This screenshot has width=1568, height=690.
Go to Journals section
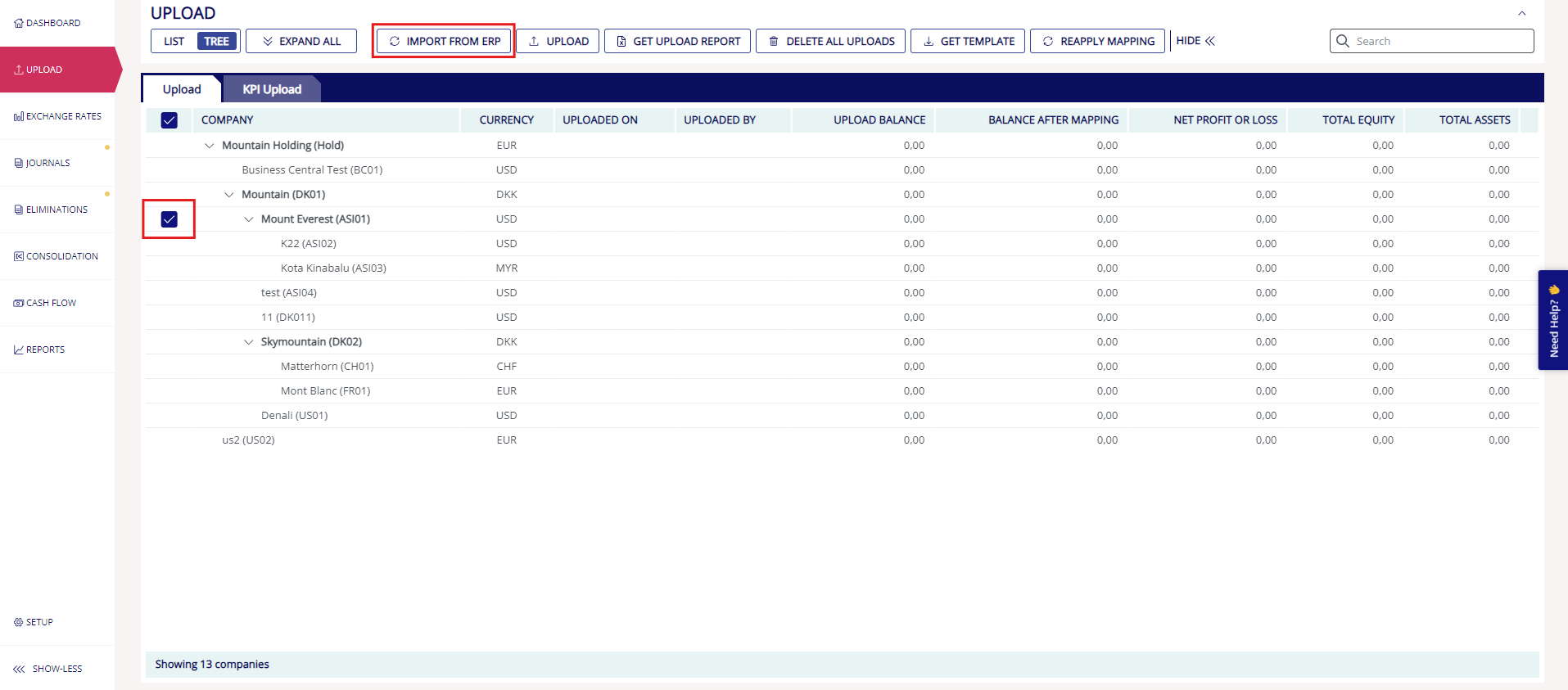[43, 163]
